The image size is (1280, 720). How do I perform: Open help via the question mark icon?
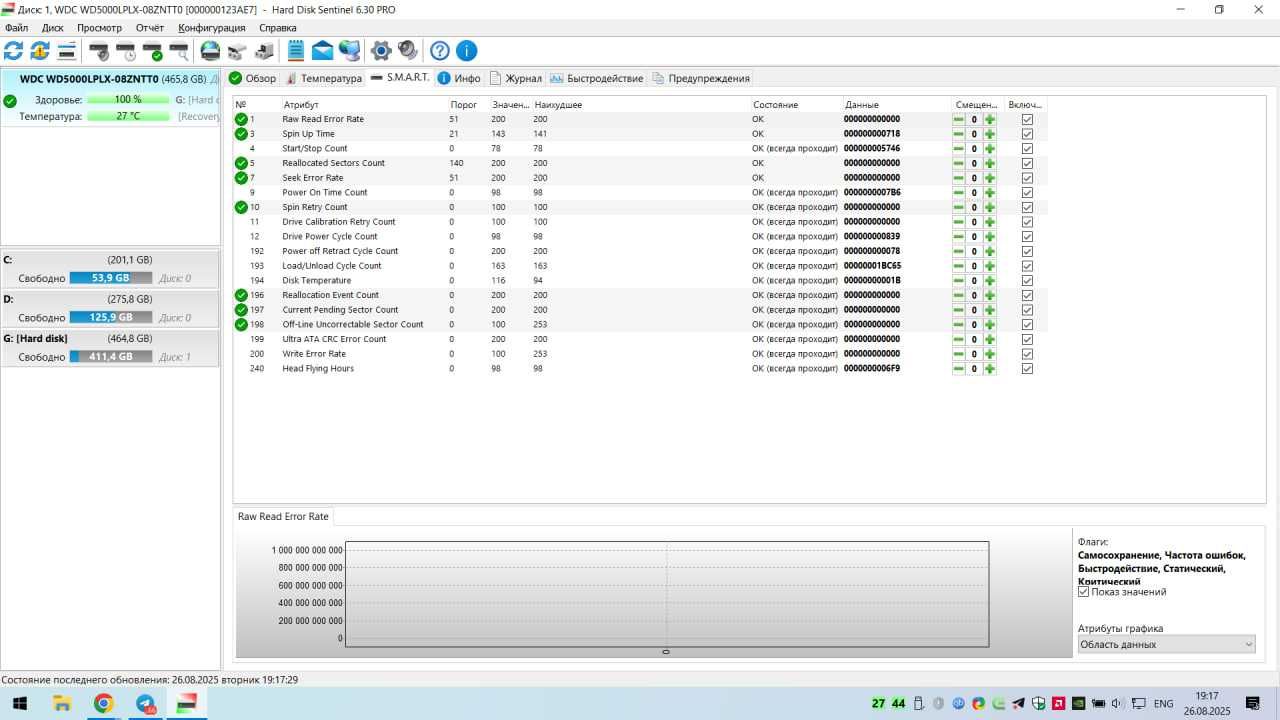(439, 51)
